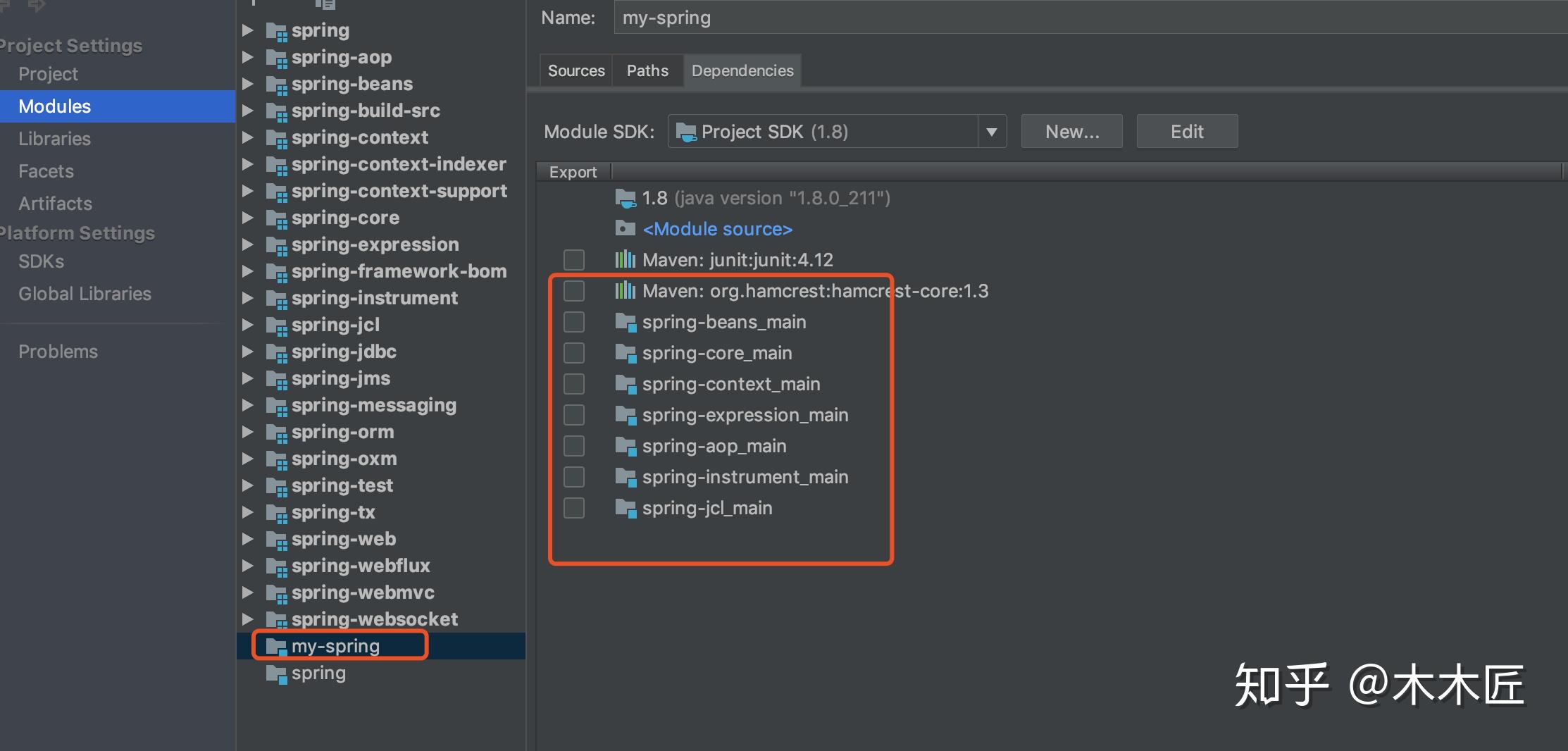Click the spring-websocket module folder icon

277,620
